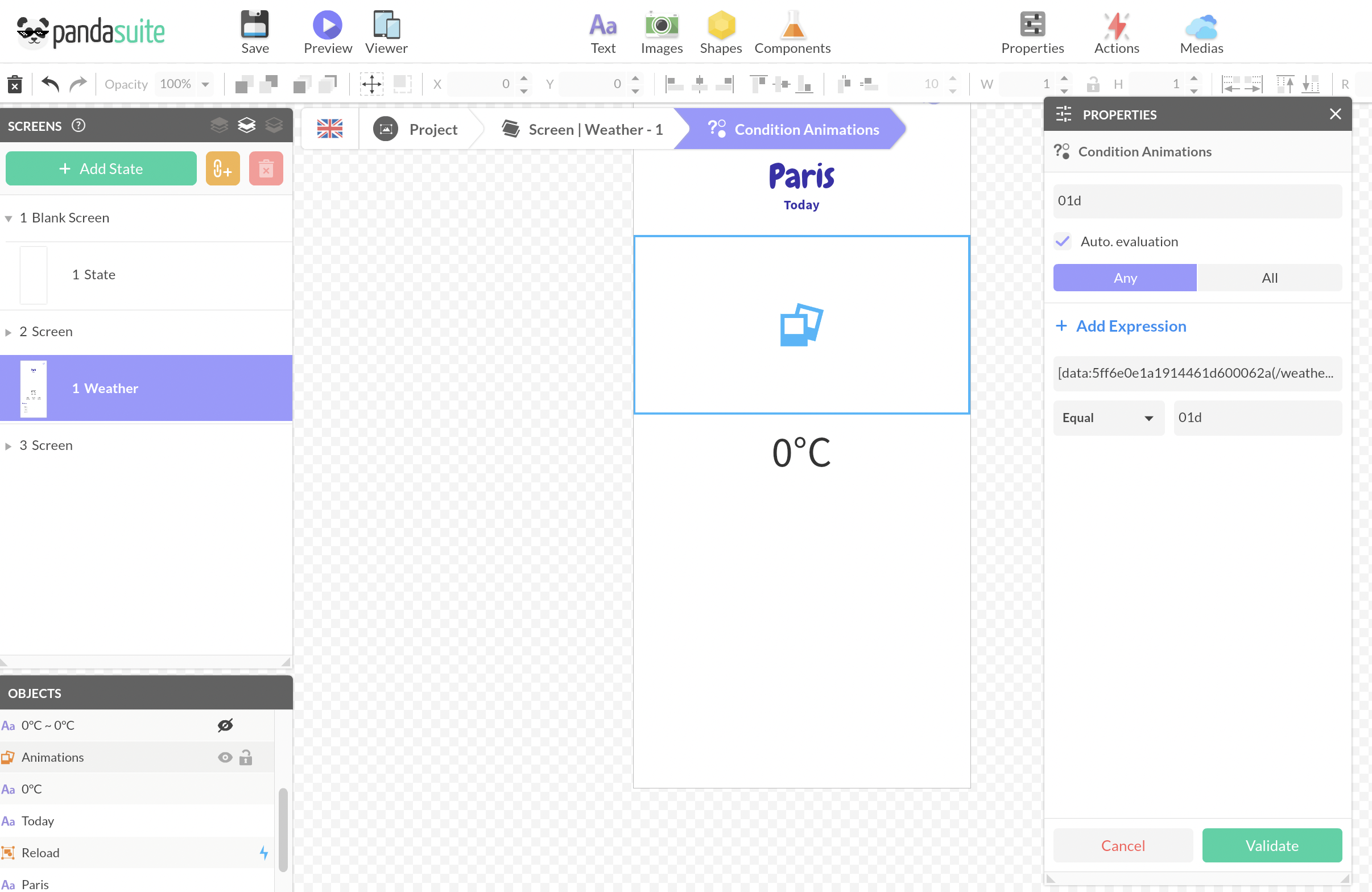Click the redo arrow
The height and width of the screenshot is (892, 1372).
pos(78,84)
